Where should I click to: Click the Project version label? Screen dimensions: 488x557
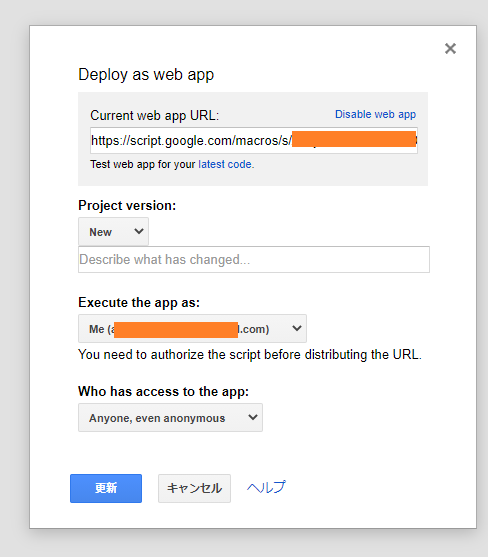(x=127, y=205)
